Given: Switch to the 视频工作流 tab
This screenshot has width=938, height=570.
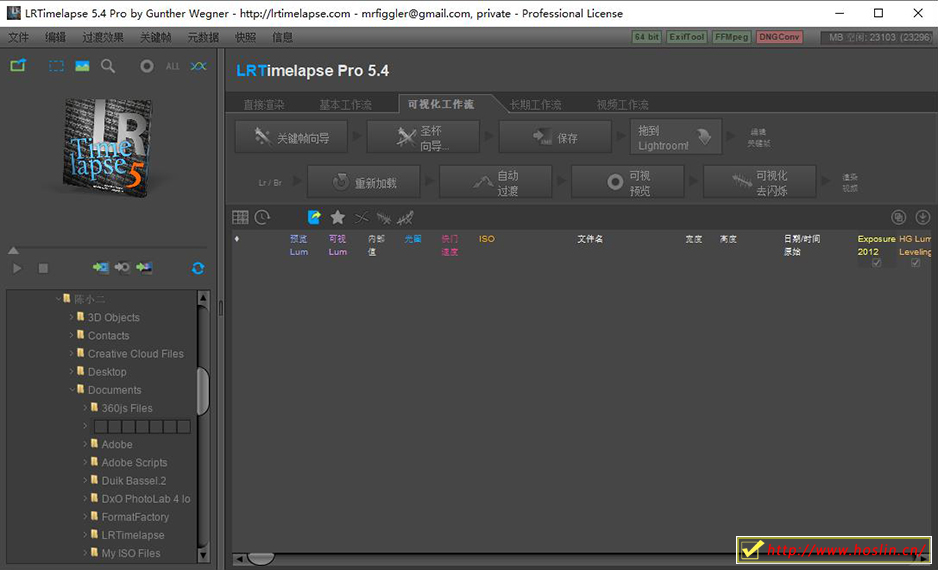Looking at the screenshot, I should (622, 105).
